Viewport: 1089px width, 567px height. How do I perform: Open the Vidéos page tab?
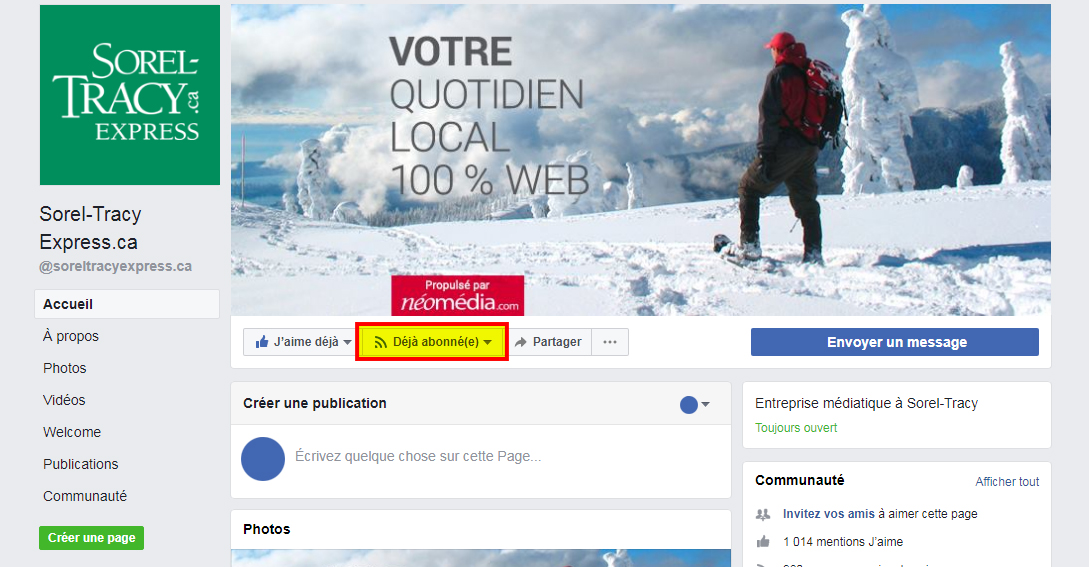64,400
